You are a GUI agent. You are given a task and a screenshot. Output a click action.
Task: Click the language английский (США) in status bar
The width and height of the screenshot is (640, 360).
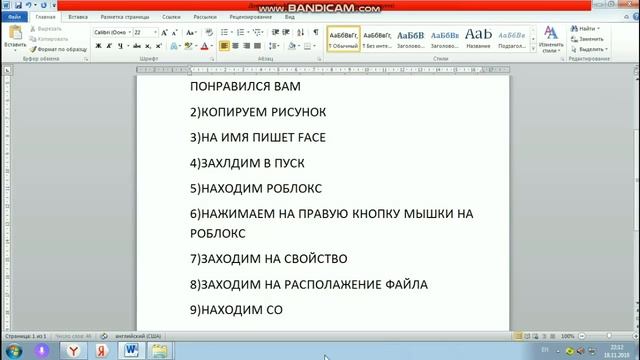coord(138,336)
